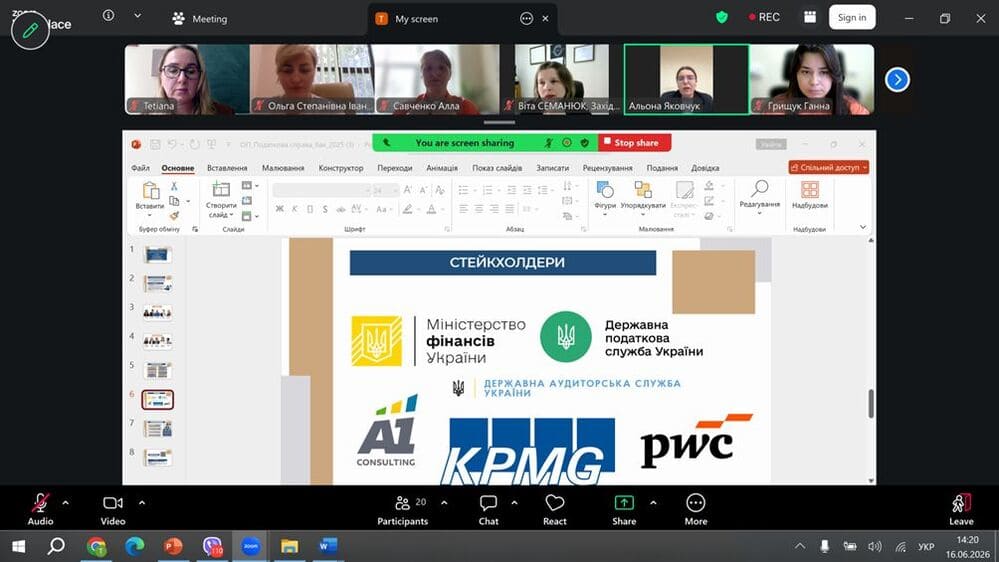Open the Конструктор ribbon tab
999x562 pixels.
[x=341, y=168]
